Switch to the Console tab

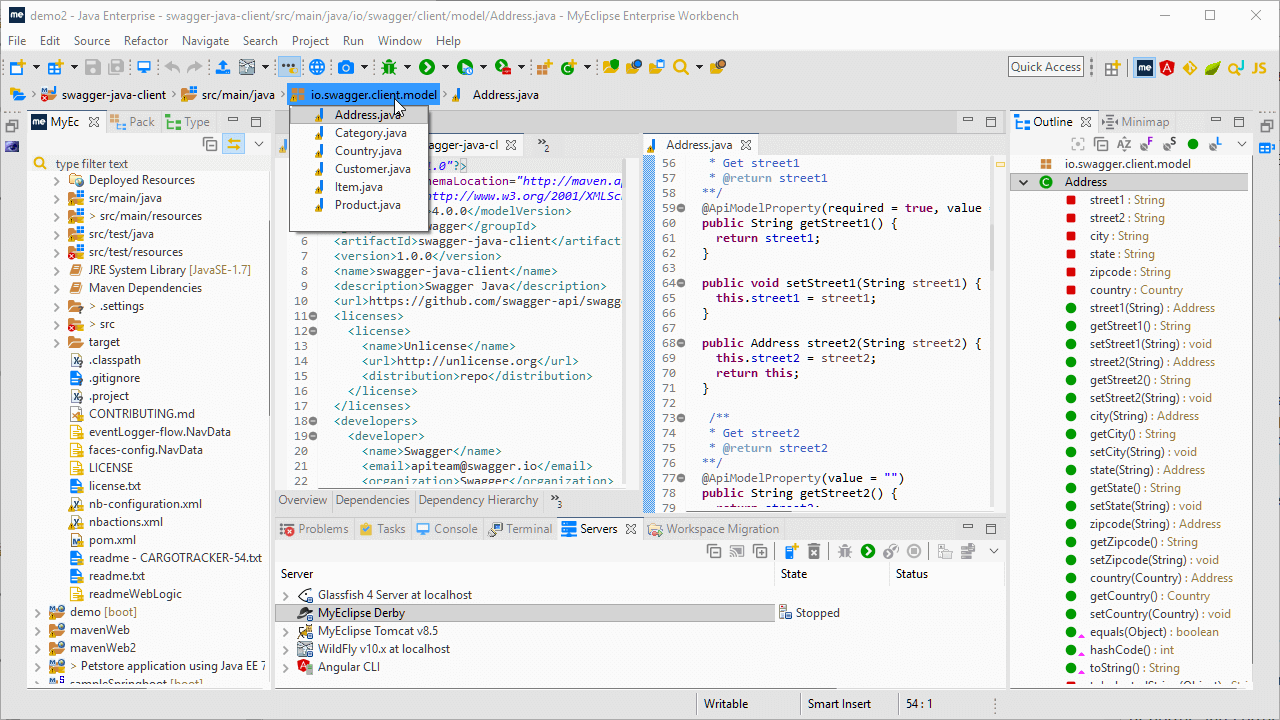pos(447,529)
